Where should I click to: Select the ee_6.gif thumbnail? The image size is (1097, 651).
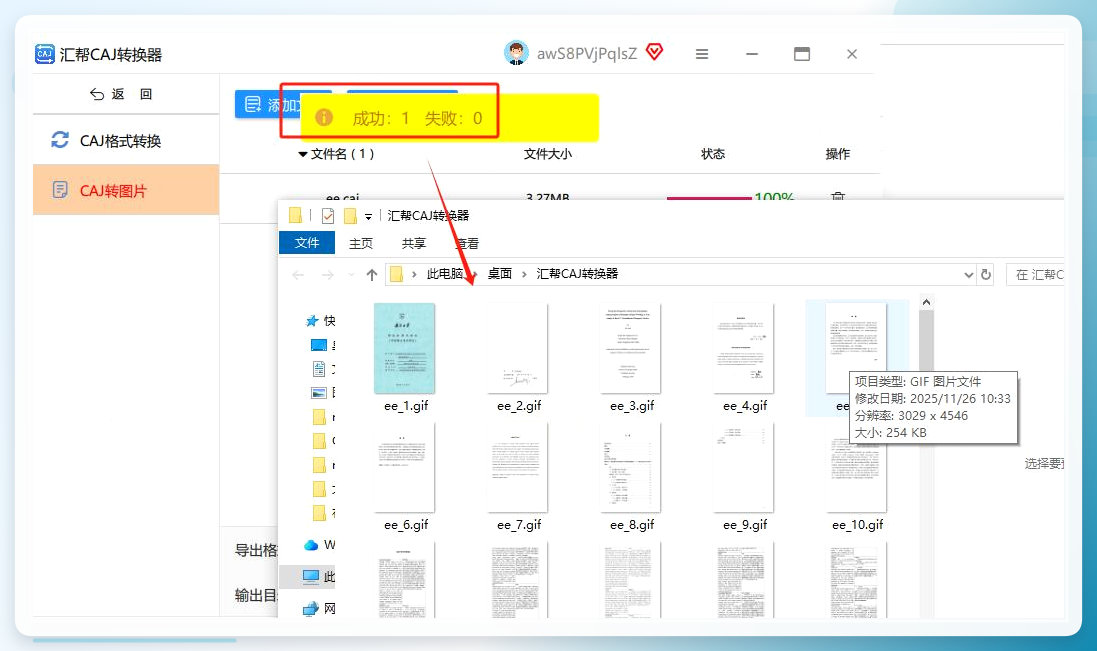click(x=404, y=467)
